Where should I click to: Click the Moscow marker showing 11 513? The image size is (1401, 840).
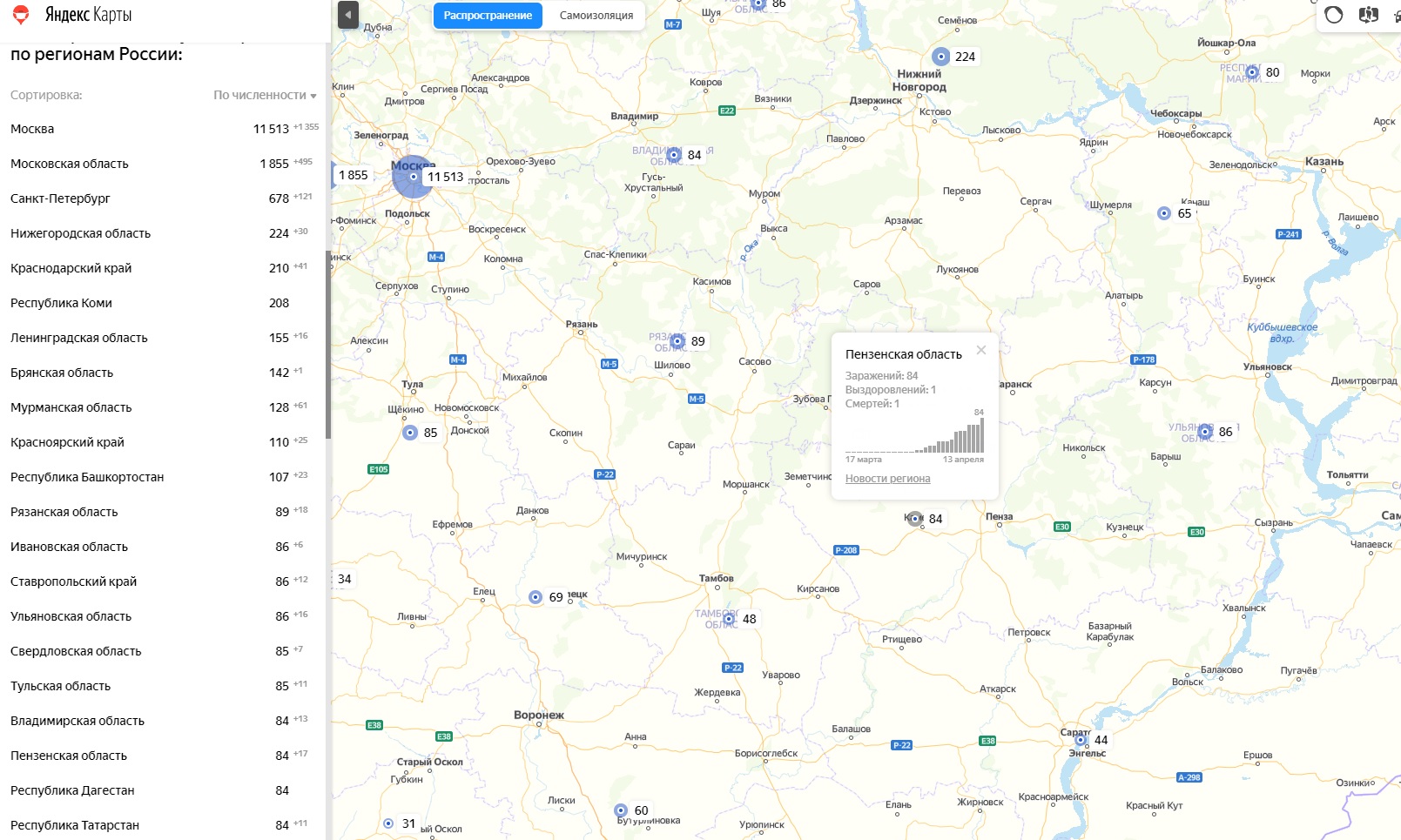tap(414, 176)
